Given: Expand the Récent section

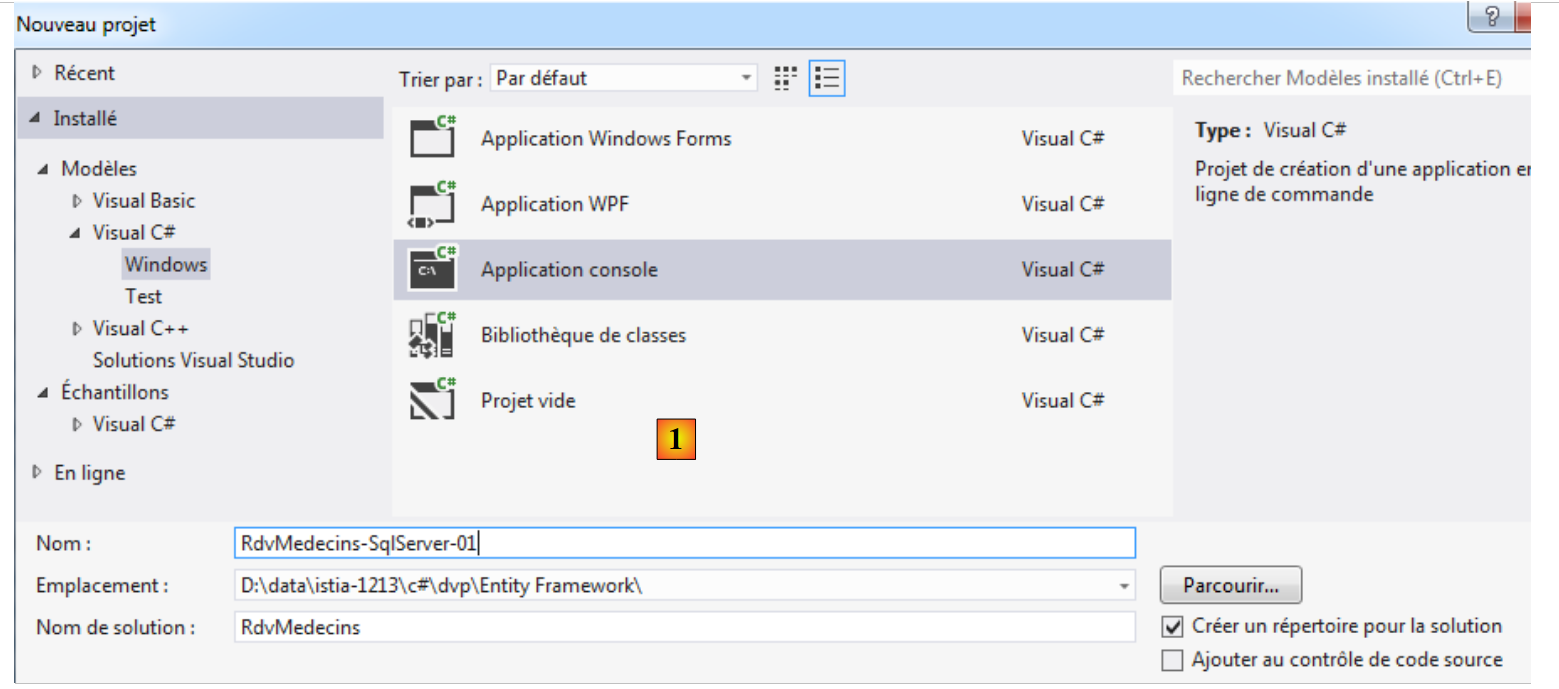Looking at the screenshot, I should (x=38, y=73).
